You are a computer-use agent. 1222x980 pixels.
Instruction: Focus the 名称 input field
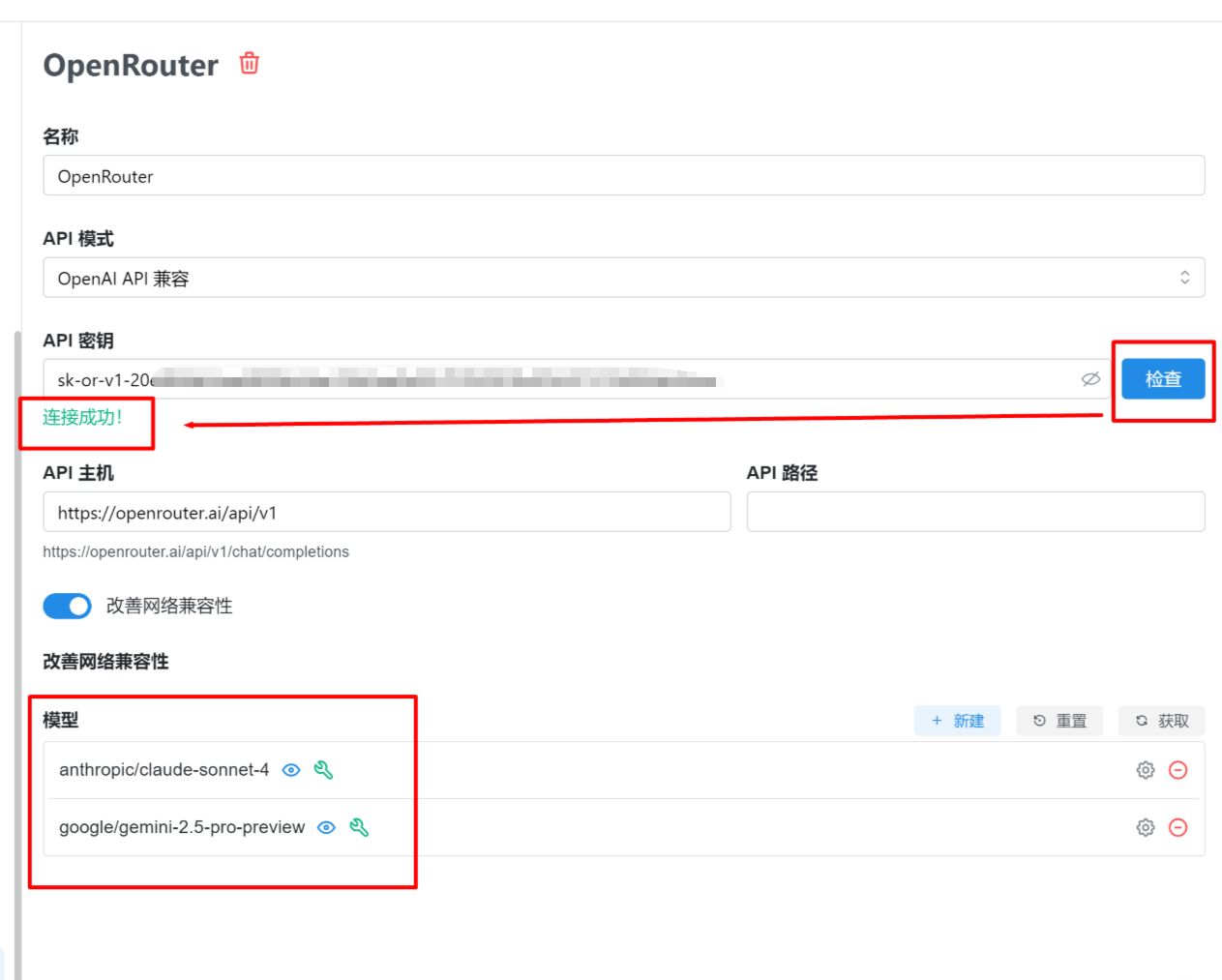click(624, 176)
